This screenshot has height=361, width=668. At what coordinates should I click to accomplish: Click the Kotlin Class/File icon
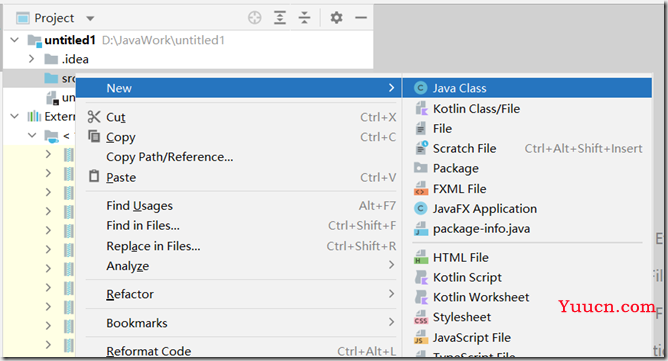[x=421, y=109]
